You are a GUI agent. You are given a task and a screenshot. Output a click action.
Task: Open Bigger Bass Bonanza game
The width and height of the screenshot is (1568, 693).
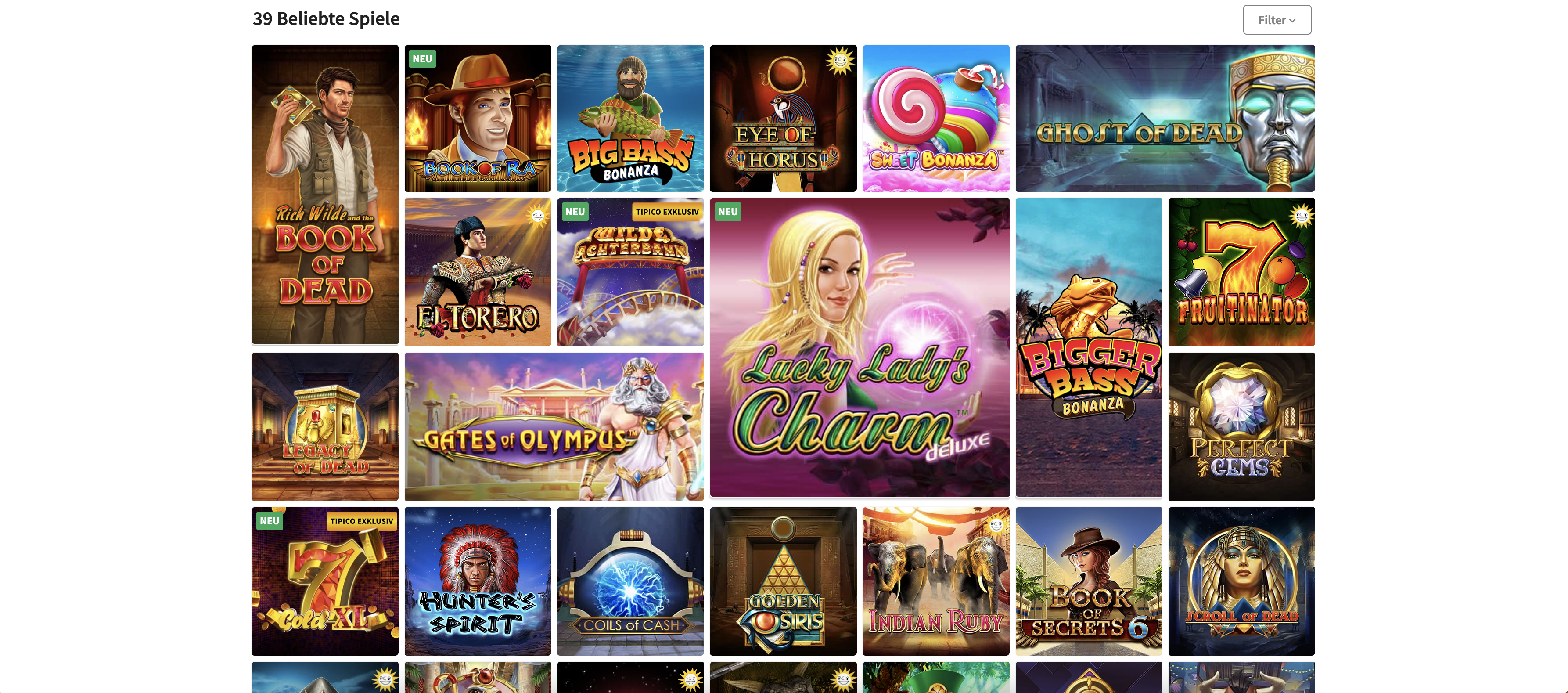[x=1089, y=348]
